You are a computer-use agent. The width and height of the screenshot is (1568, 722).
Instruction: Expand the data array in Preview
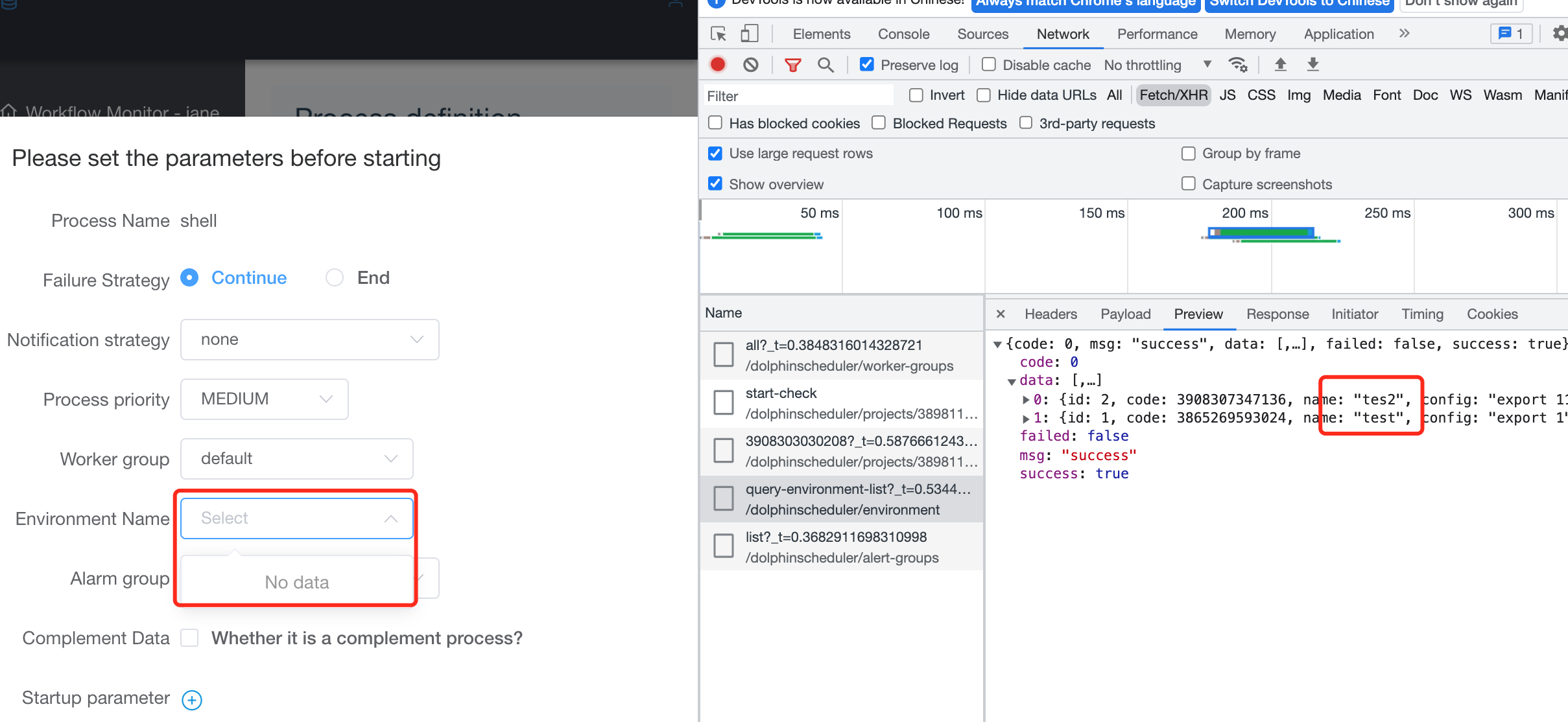1013,380
